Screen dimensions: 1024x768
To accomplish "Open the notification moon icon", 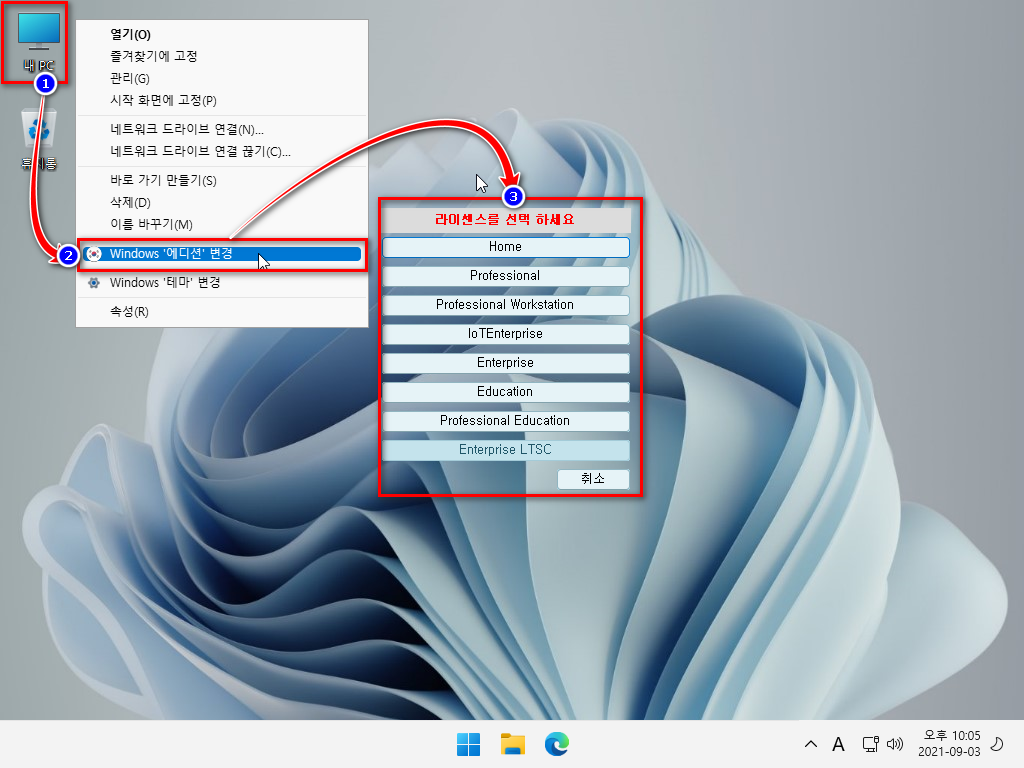I will pos(997,744).
